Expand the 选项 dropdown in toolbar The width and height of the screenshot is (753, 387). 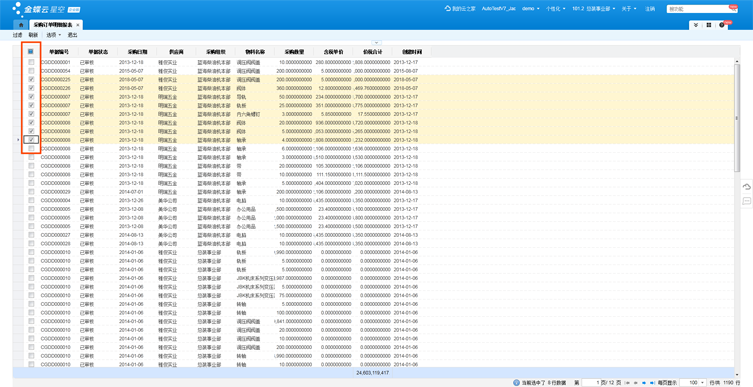click(x=54, y=35)
